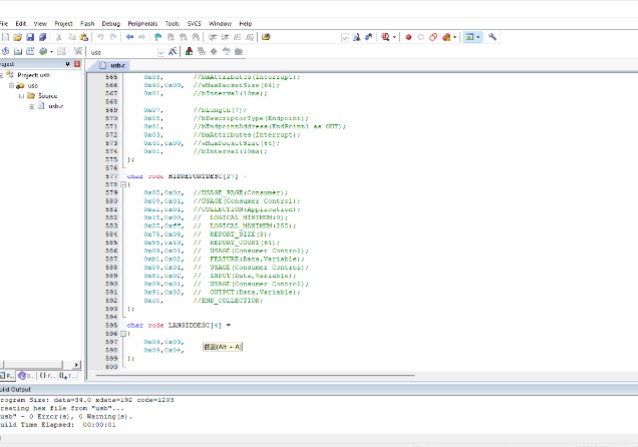The width and height of the screenshot is (638, 447).
Task: Collapse the Source group folder
Action: (x=22, y=96)
